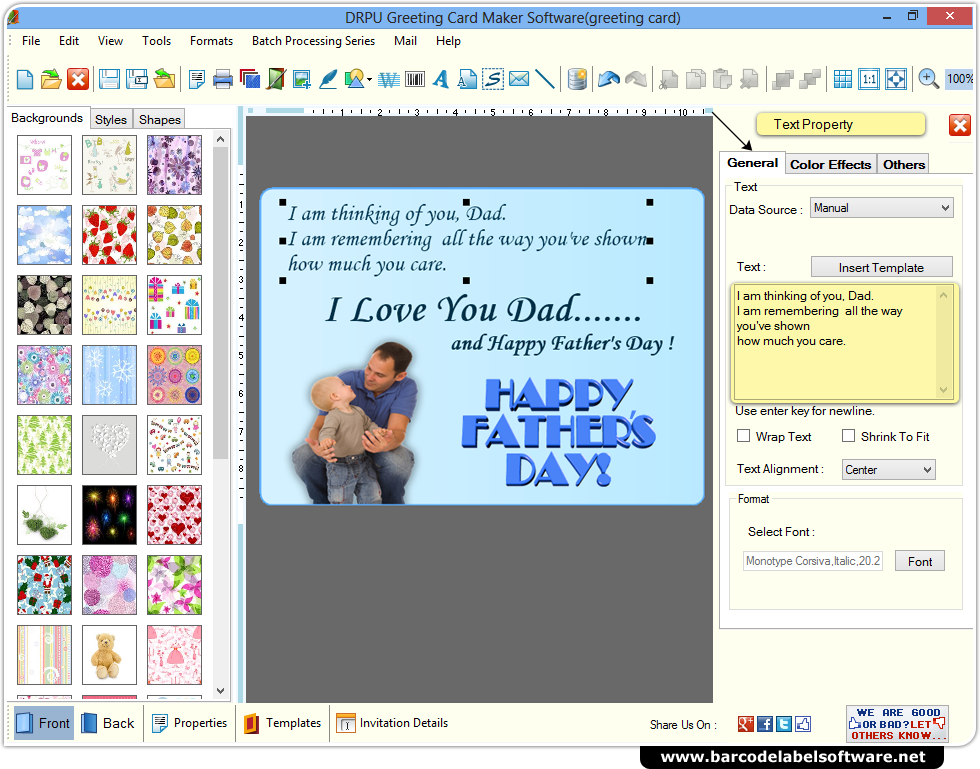Open the Text Alignment dropdown
Image resolution: width=980 pixels, height=769 pixels.
coord(888,470)
